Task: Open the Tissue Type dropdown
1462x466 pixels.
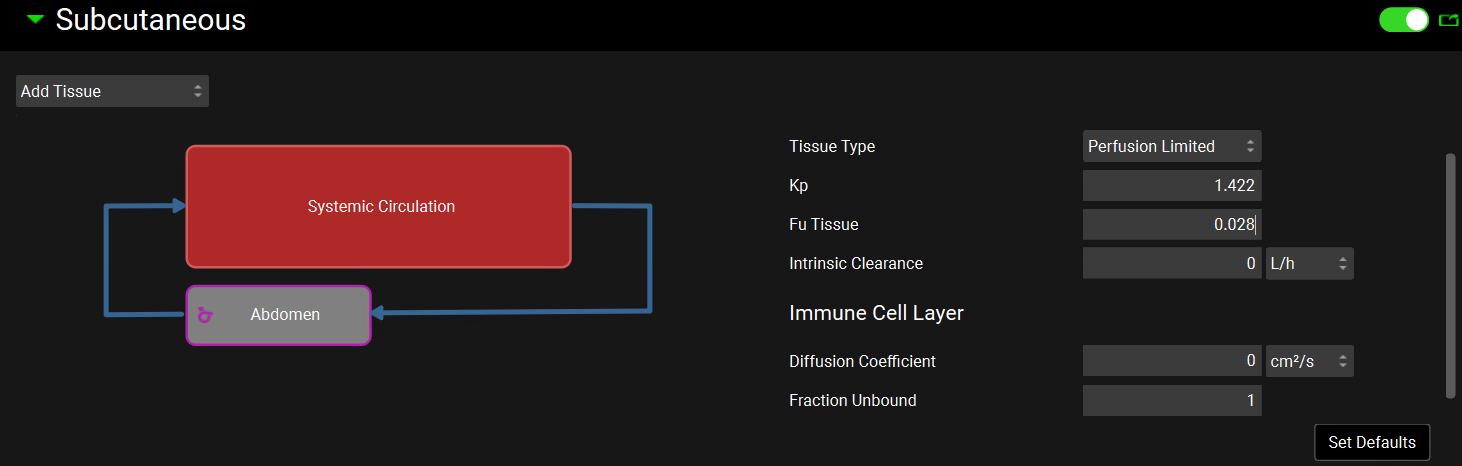Action: coord(1171,146)
